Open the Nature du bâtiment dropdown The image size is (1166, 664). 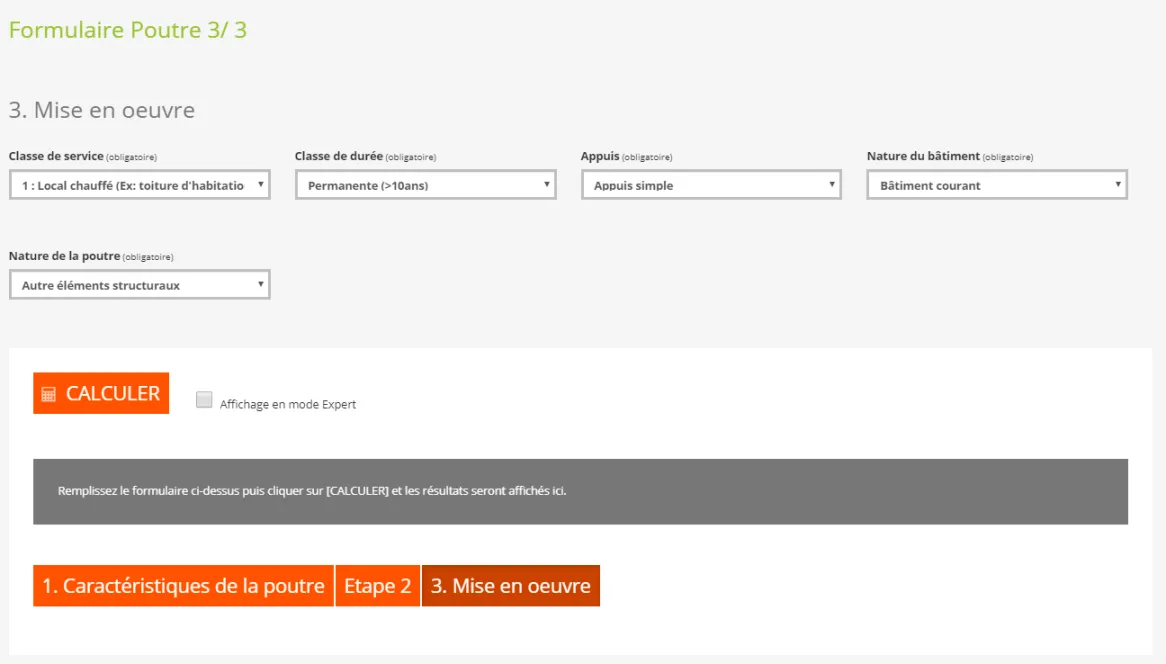997,185
